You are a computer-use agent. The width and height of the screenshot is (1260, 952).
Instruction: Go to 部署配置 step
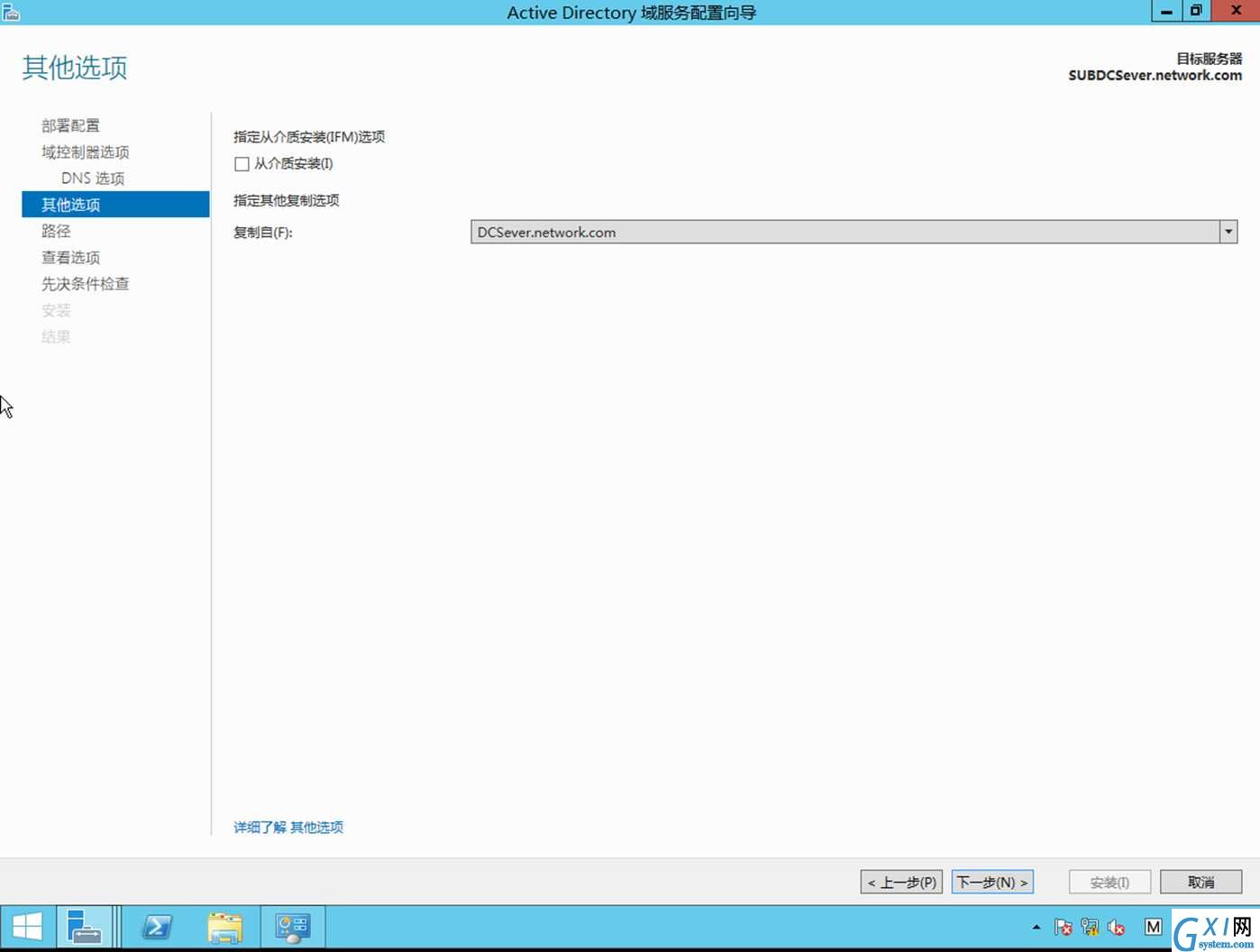point(70,125)
